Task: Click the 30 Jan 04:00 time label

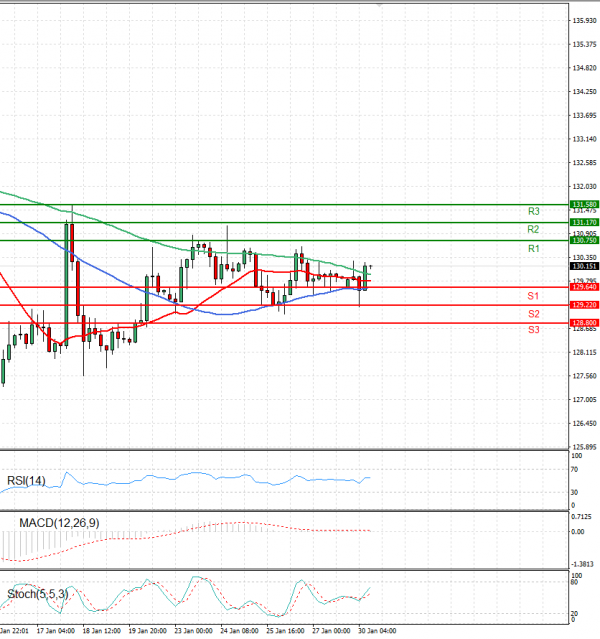Action: [377, 631]
